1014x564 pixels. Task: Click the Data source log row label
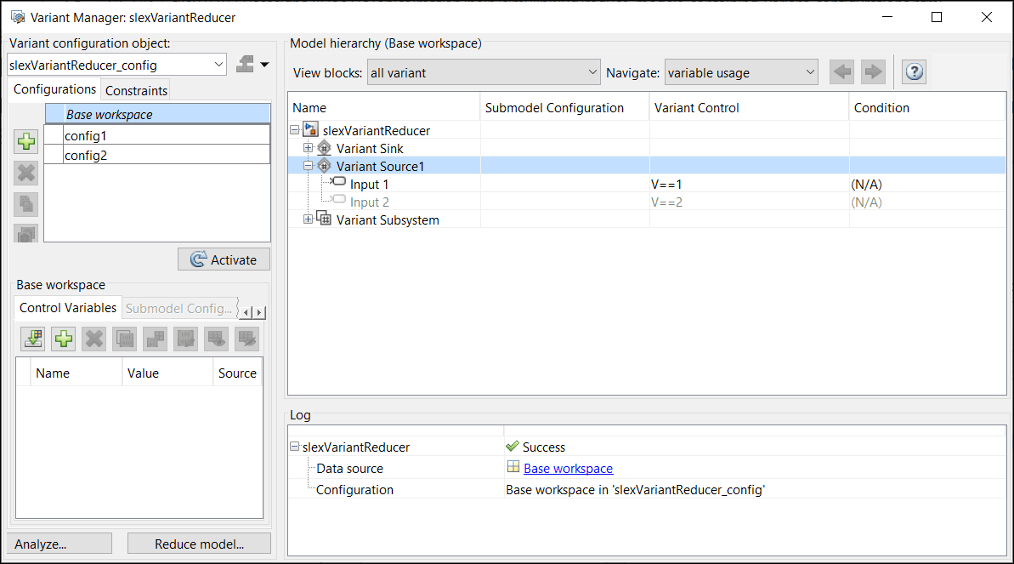349,468
